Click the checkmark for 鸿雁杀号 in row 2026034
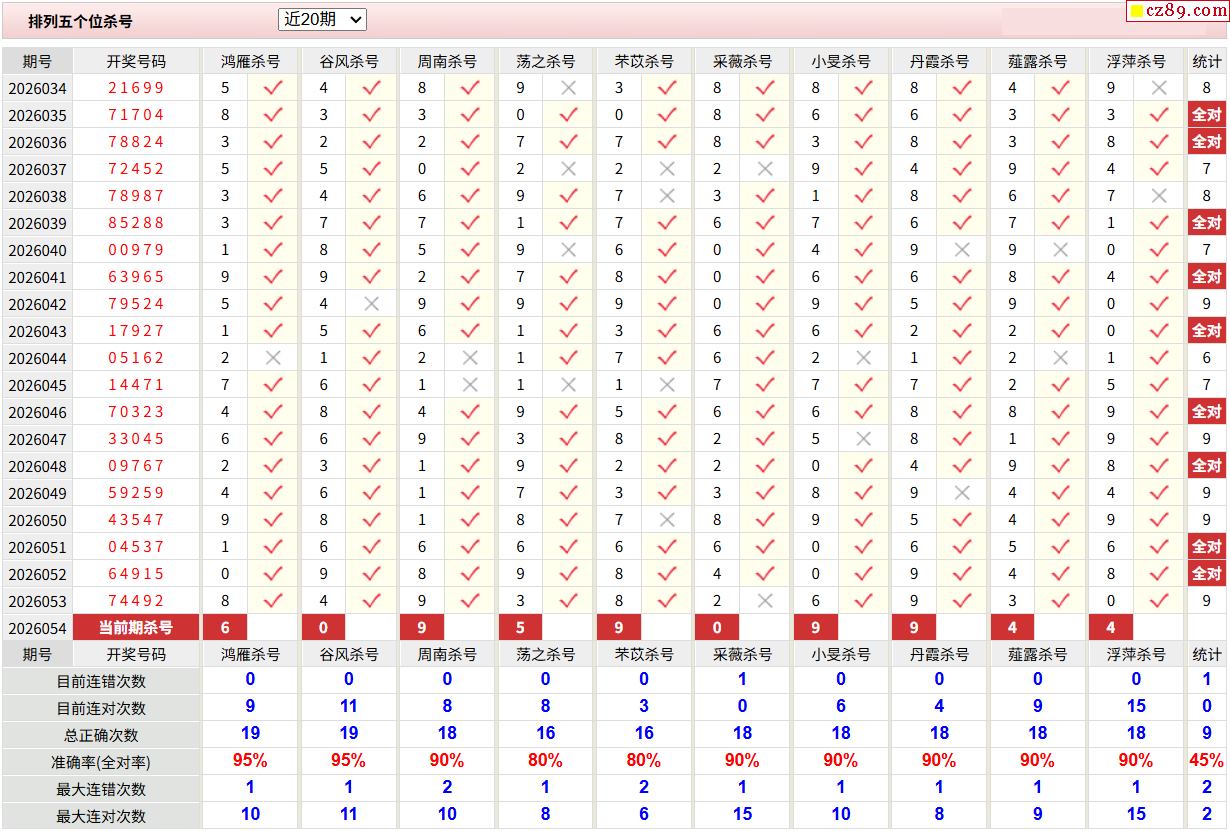Screen dimensions: 1230x831 click(272, 88)
